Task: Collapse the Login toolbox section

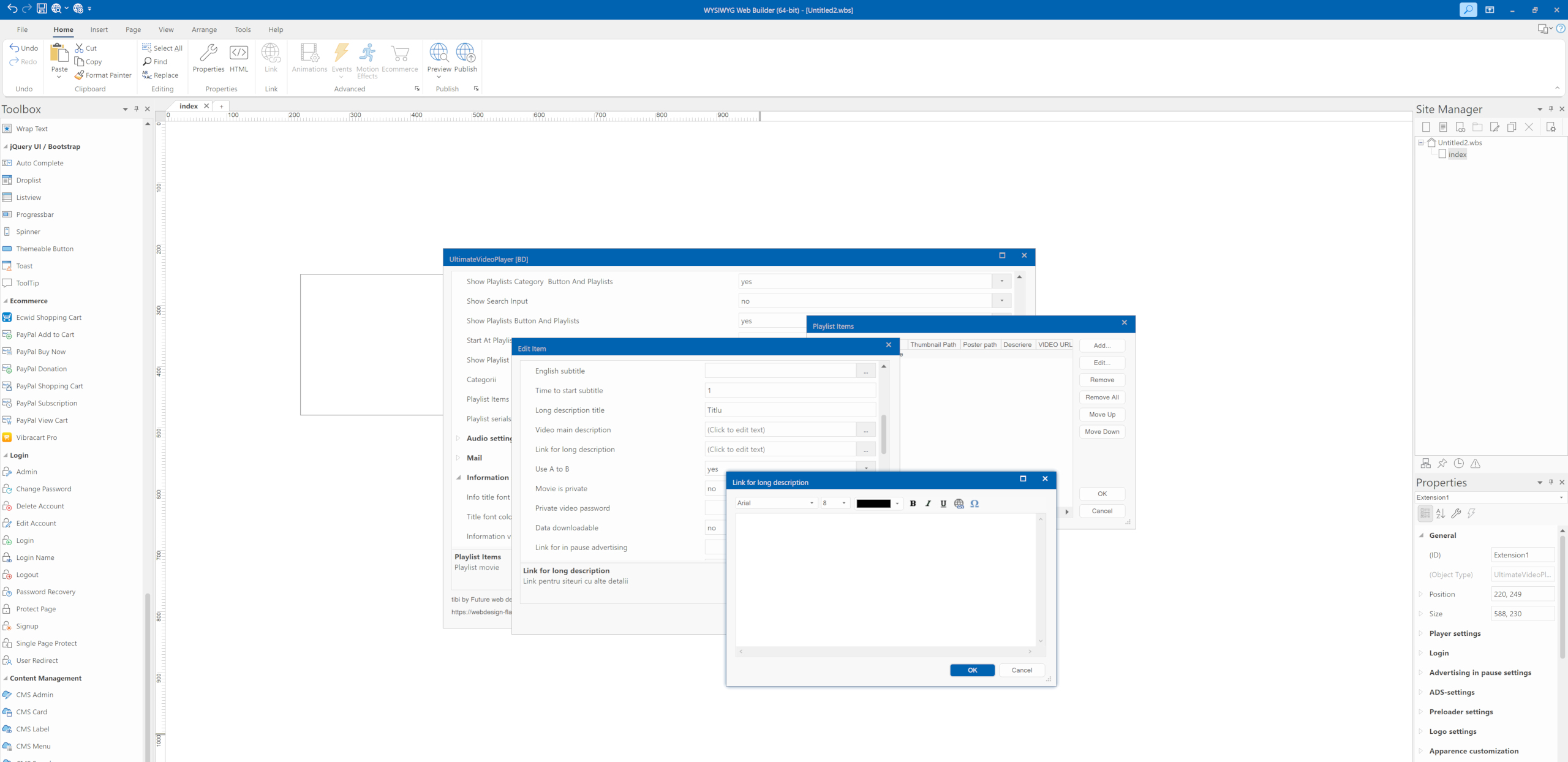Action: click(x=6, y=455)
